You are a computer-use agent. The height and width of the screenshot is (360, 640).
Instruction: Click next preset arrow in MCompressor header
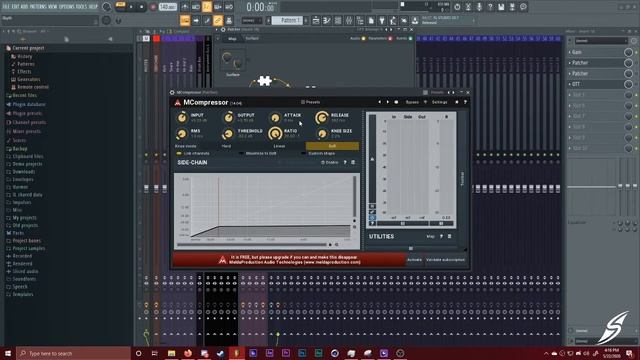[x=388, y=102]
